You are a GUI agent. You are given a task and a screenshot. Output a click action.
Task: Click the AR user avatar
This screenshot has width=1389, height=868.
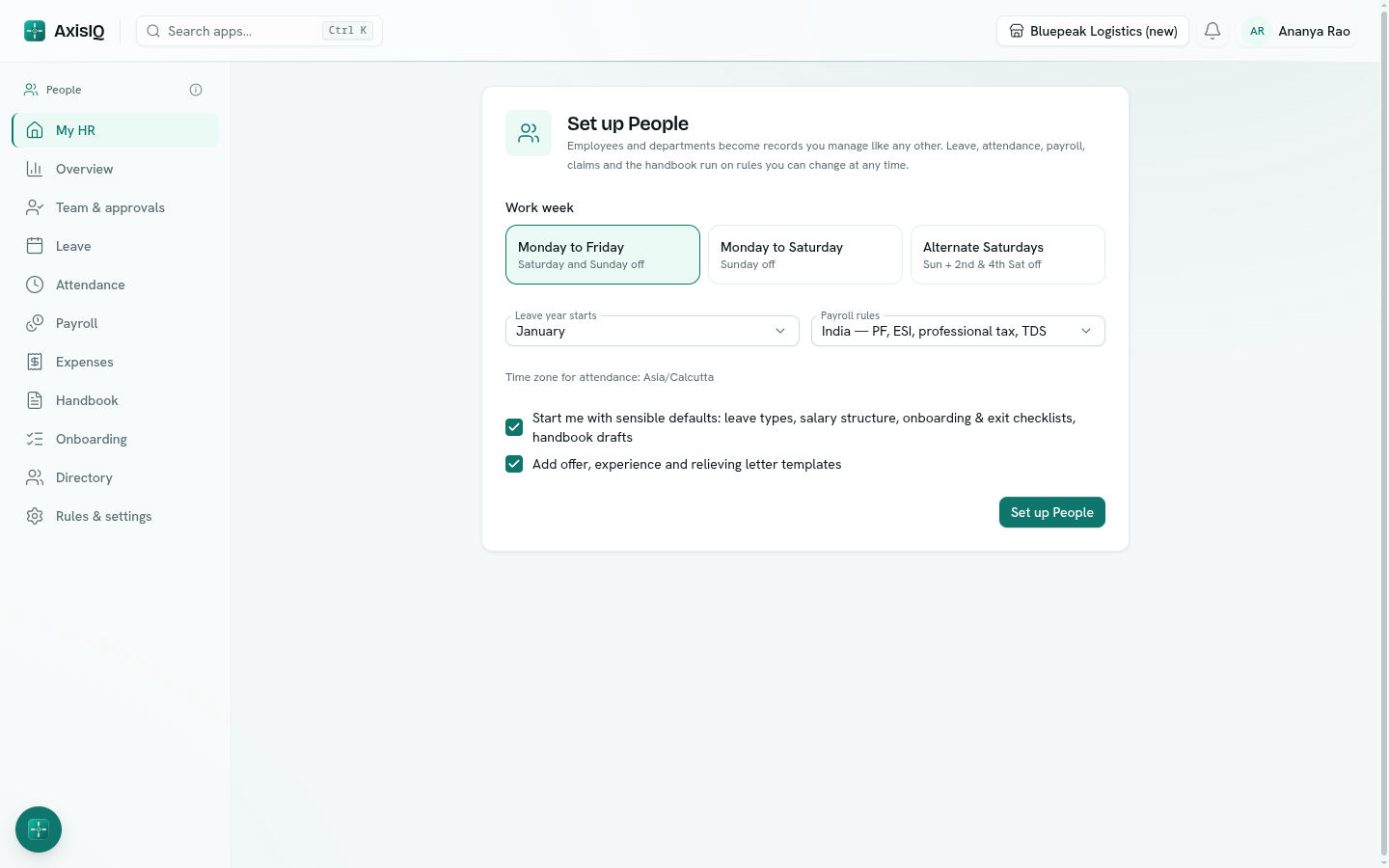1257,31
